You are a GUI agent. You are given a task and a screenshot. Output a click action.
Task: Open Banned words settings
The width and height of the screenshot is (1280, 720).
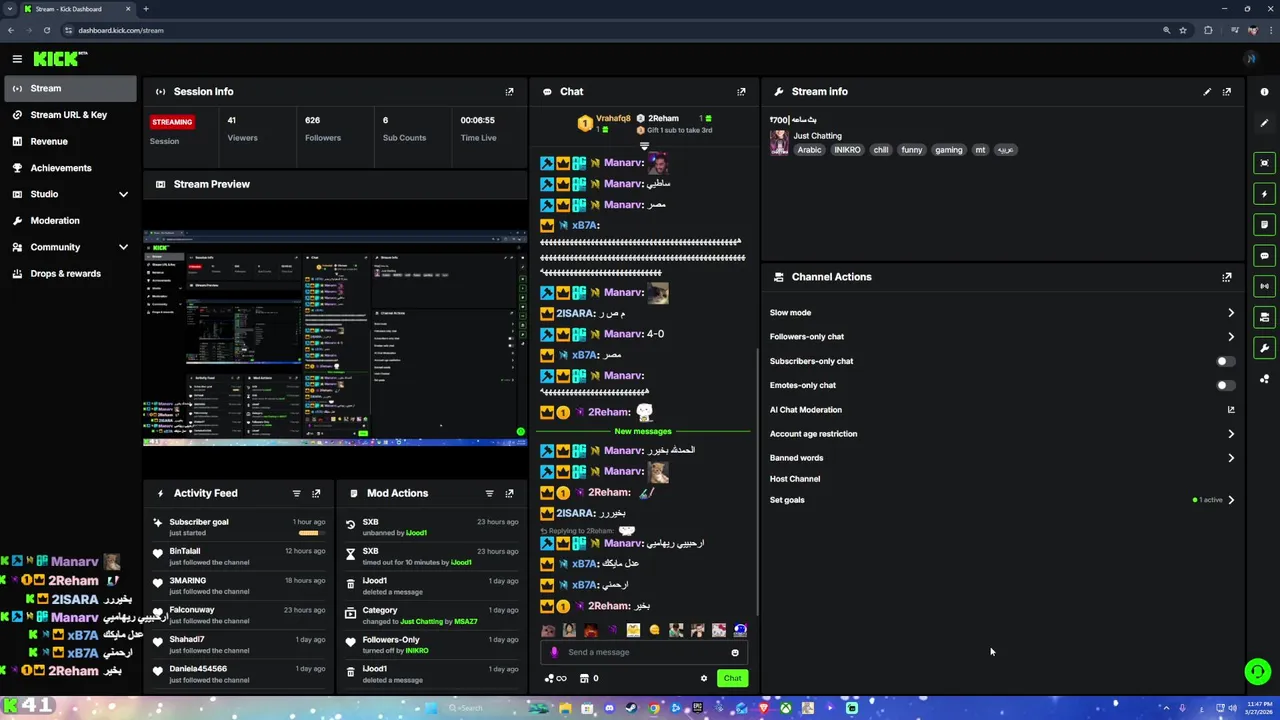click(x=1002, y=458)
